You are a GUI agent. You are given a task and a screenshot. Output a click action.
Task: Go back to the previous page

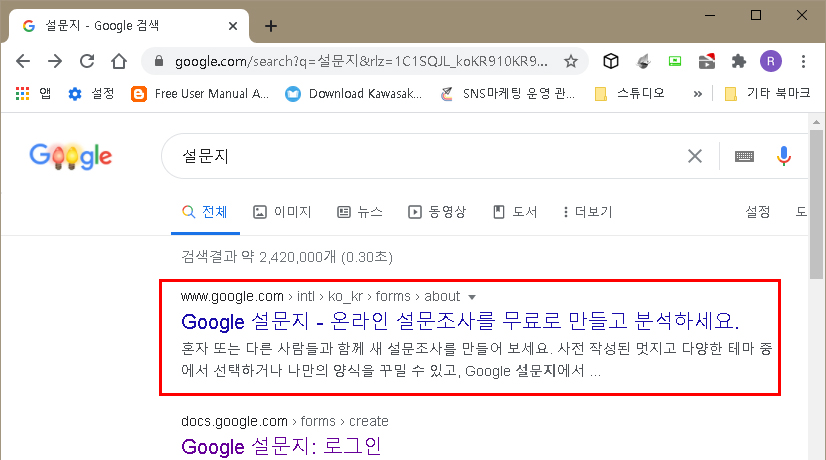(23, 62)
